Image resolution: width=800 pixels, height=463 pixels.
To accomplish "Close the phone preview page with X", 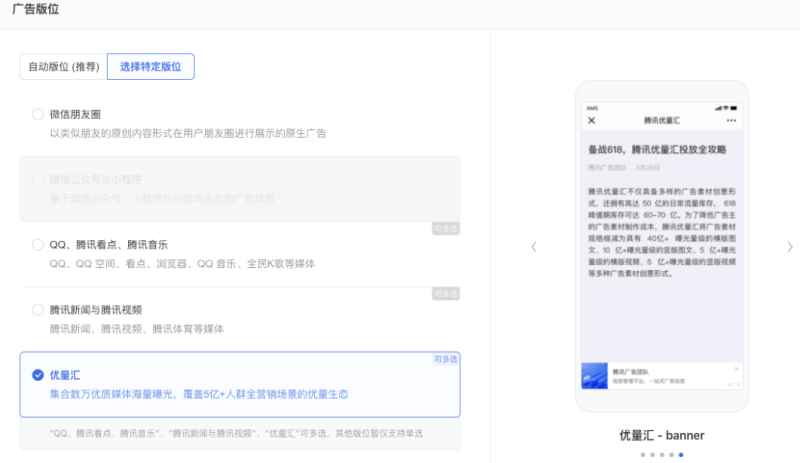I will [592, 120].
